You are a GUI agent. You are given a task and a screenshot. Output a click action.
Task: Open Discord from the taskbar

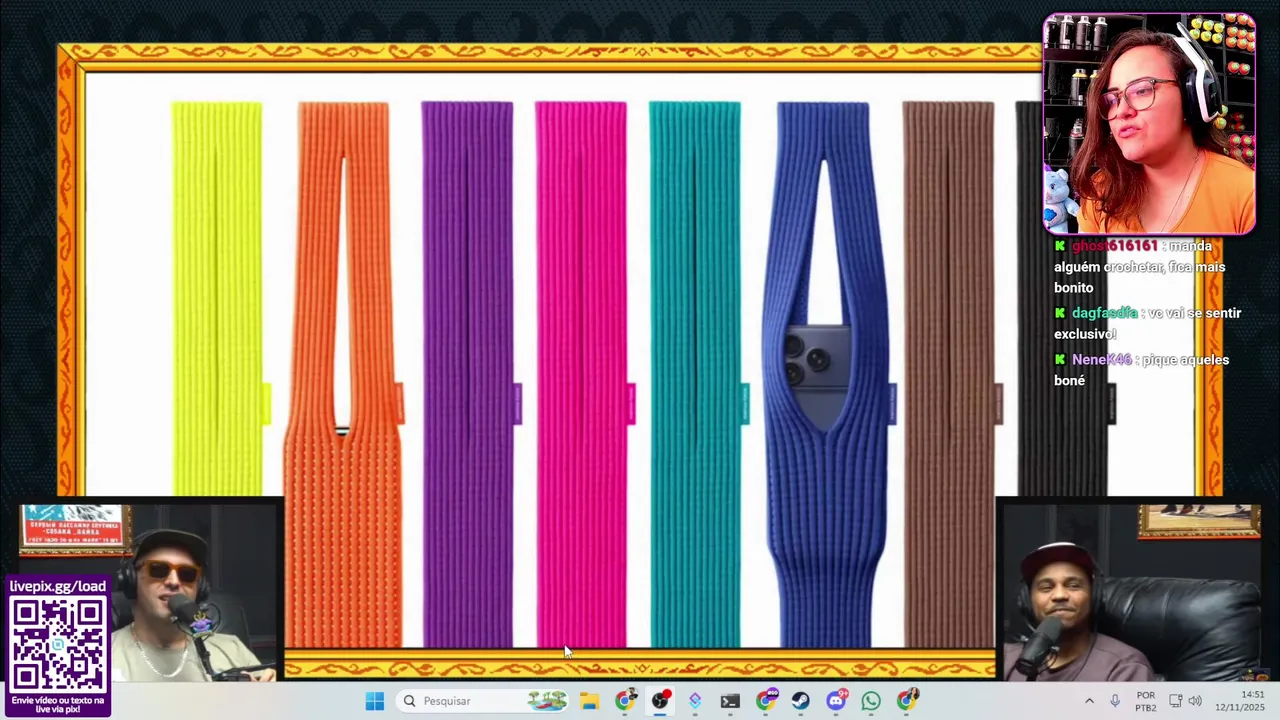(x=836, y=701)
